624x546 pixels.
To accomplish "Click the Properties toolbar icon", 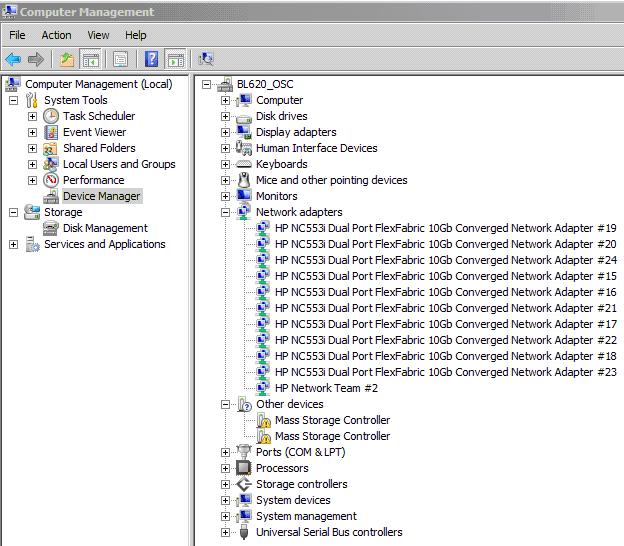I will point(120,60).
